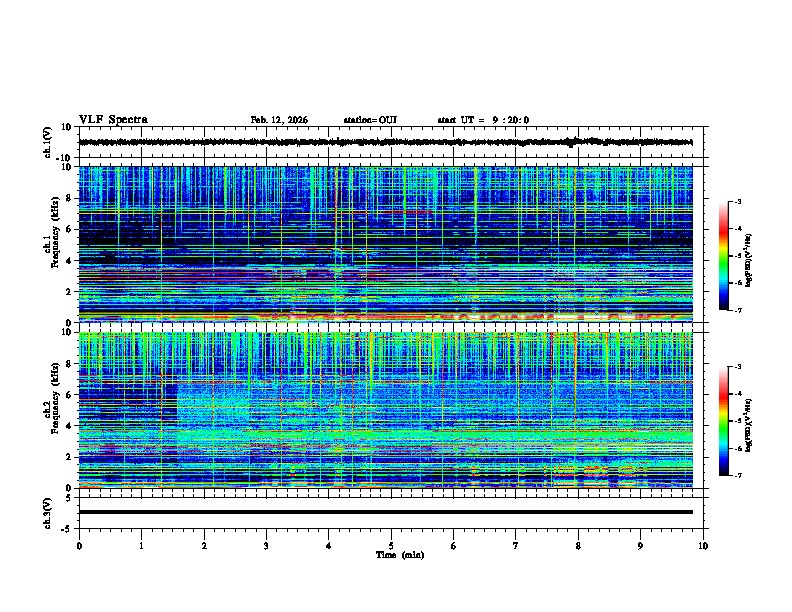Click inside the ch.2 frequency spectrogram
This screenshot has height=612, width=792.
[385, 410]
